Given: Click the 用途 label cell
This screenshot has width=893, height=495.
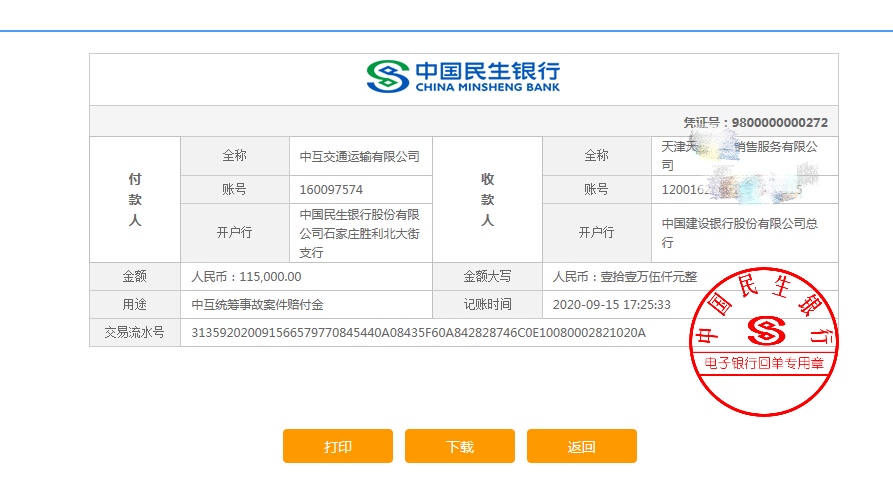Looking at the screenshot, I should point(135,305).
